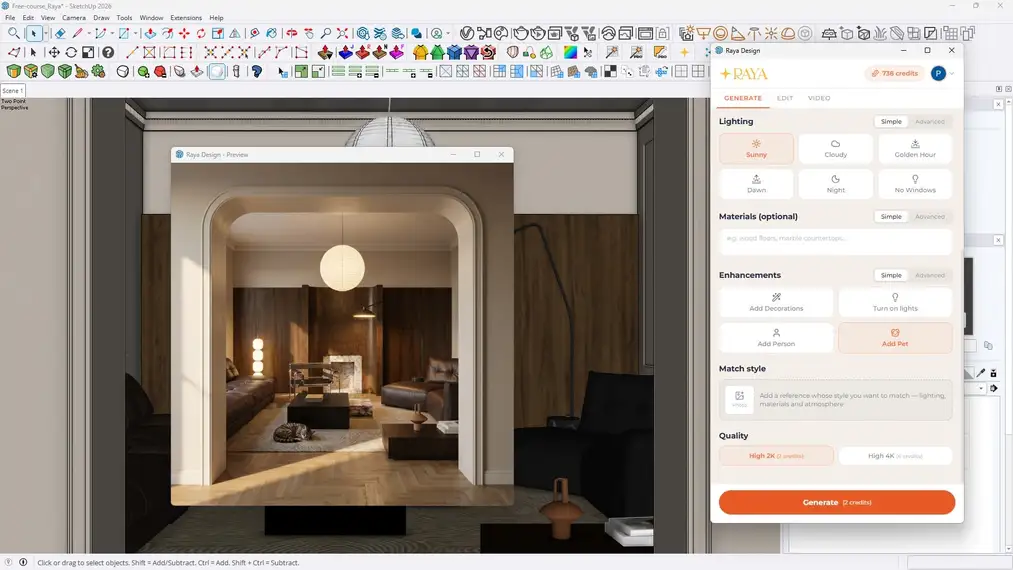Click the Scene 1 tab
The image size is (1013, 570).
click(12, 90)
